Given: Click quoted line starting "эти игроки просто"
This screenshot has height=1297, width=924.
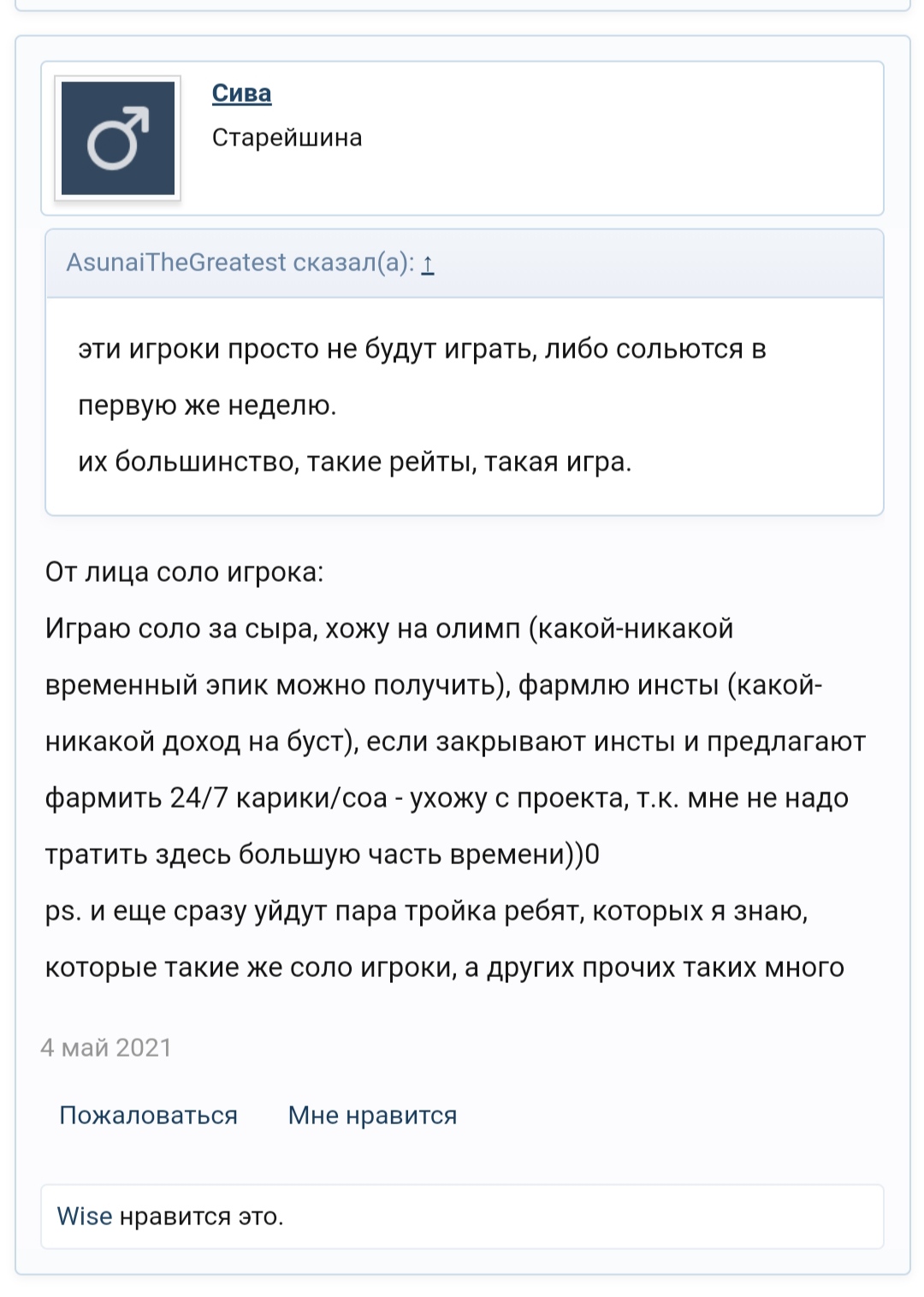Looking at the screenshot, I should coord(422,349).
